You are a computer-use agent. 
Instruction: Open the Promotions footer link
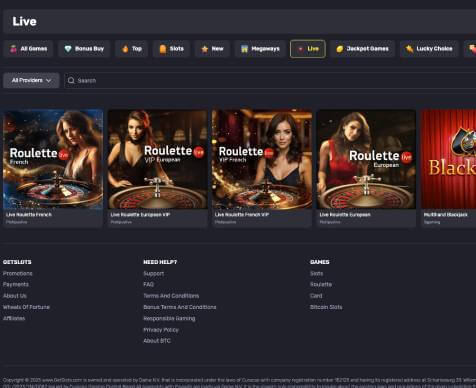click(18, 273)
